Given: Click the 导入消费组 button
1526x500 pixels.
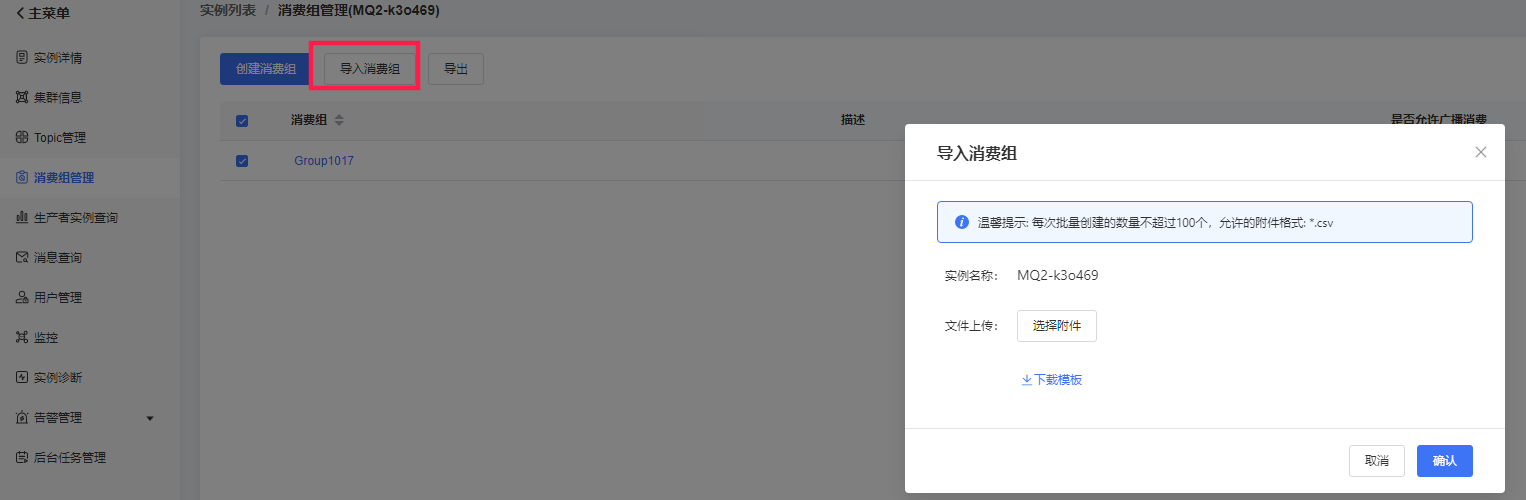Looking at the screenshot, I should [370, 69].
